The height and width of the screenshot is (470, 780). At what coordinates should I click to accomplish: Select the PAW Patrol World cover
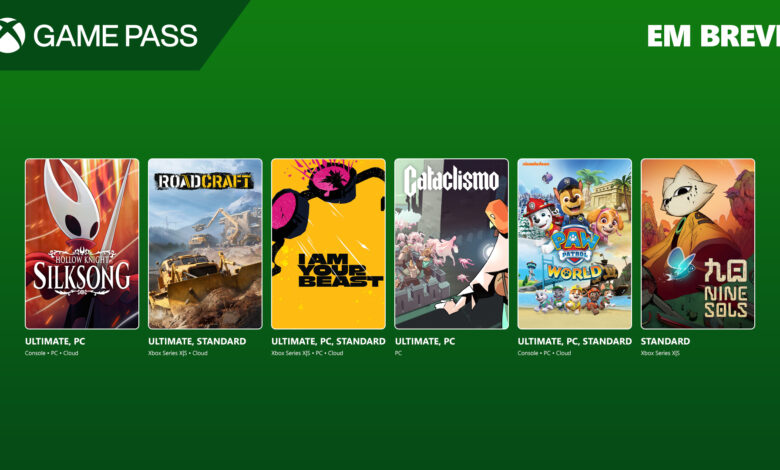click(575, 244)
